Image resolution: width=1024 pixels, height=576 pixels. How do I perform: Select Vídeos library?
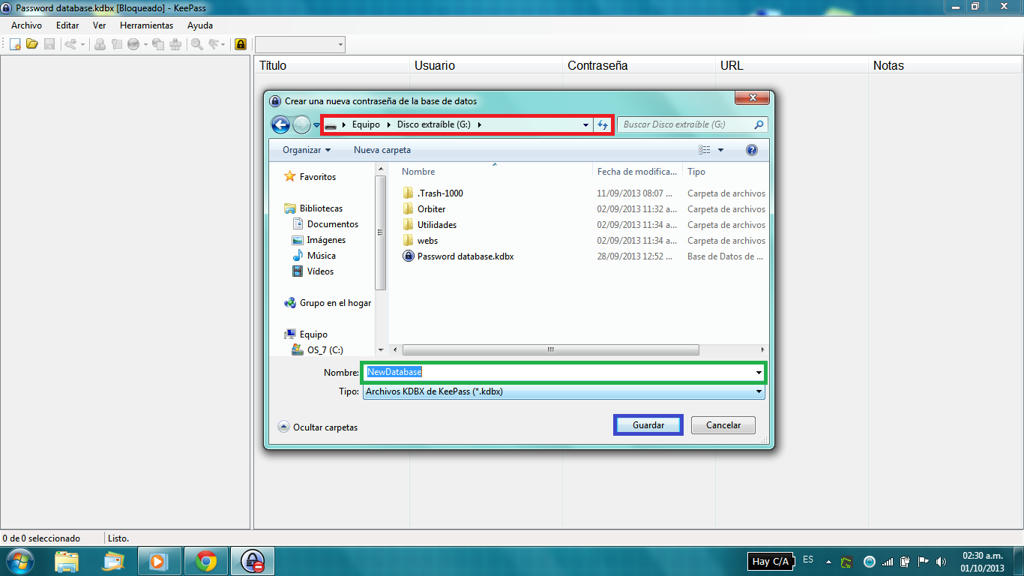[320, 271]
